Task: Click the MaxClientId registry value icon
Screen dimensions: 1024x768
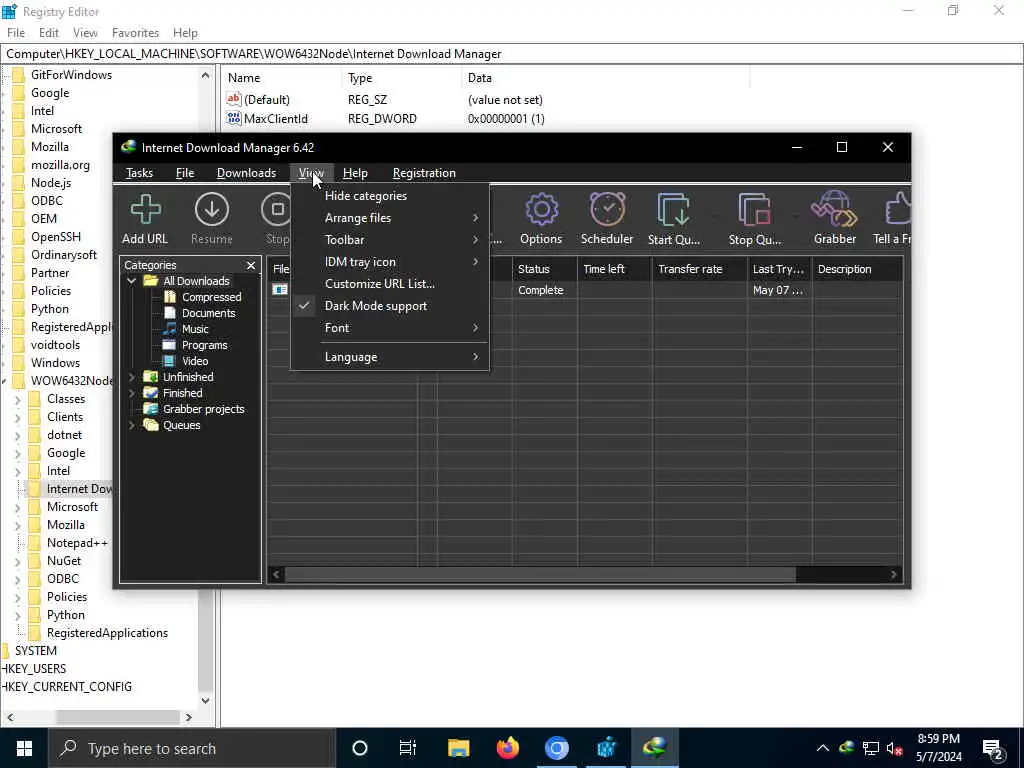Action: (234, 118)
